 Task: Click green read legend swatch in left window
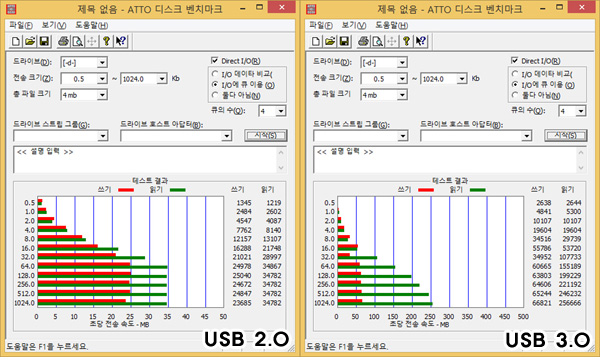click(178, 190)
